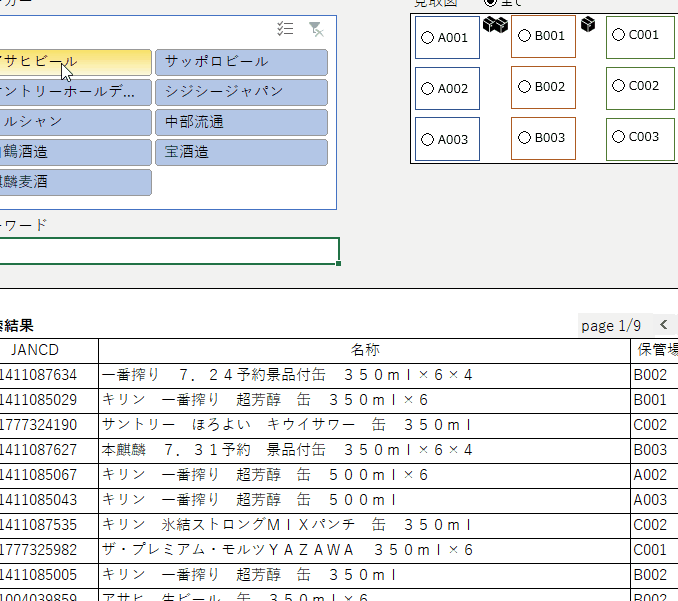Clear the slicer filter
678x601 pixels.
tap(316, 29)
